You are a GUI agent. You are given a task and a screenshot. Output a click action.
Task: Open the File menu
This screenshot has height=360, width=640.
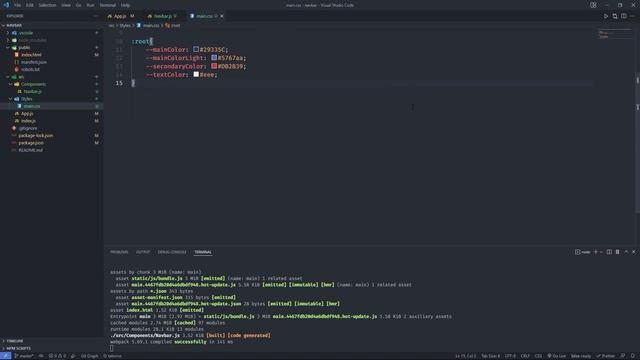coord(18,5)
